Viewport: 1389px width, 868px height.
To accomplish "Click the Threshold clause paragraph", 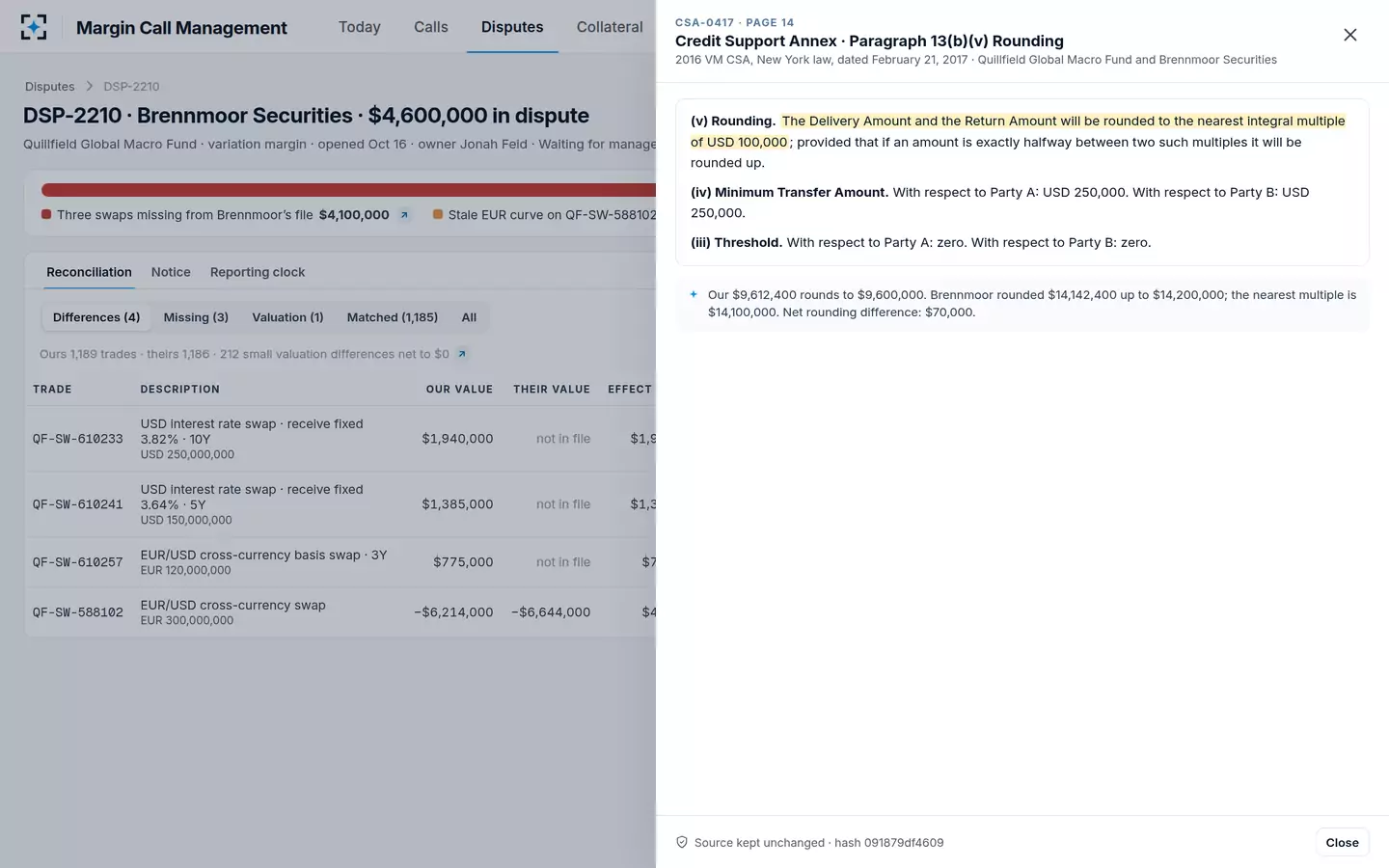I will tap(920, 242).
